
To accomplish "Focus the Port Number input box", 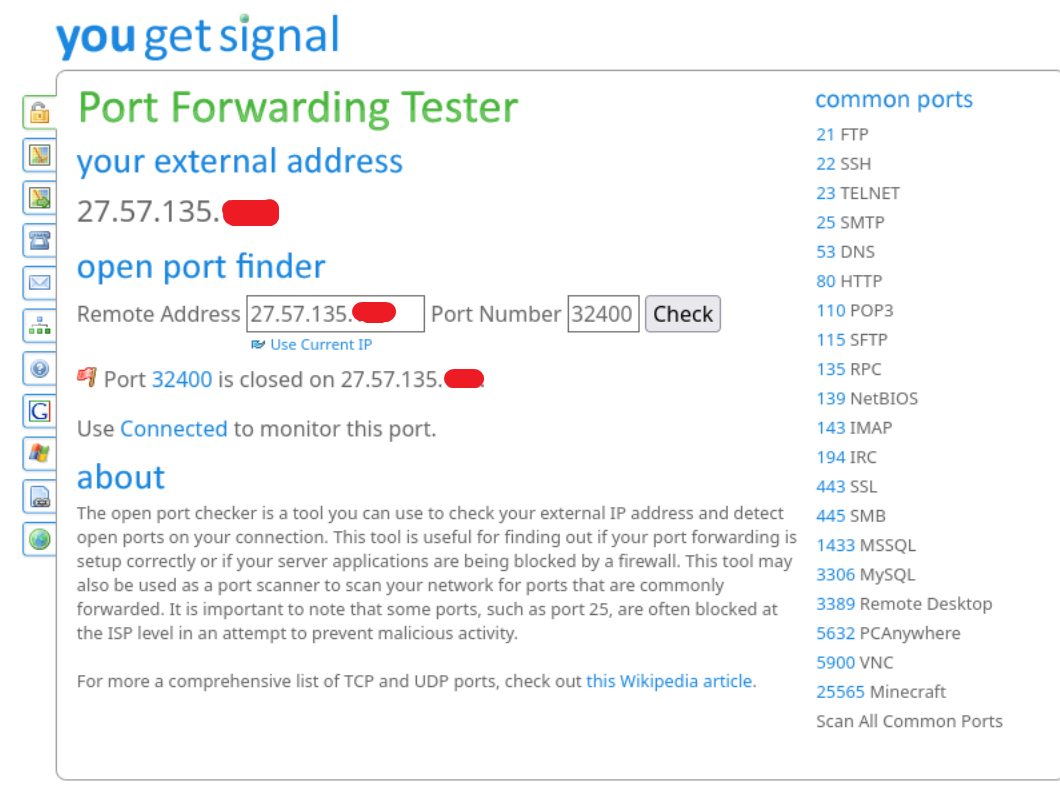I will point(602,314).
